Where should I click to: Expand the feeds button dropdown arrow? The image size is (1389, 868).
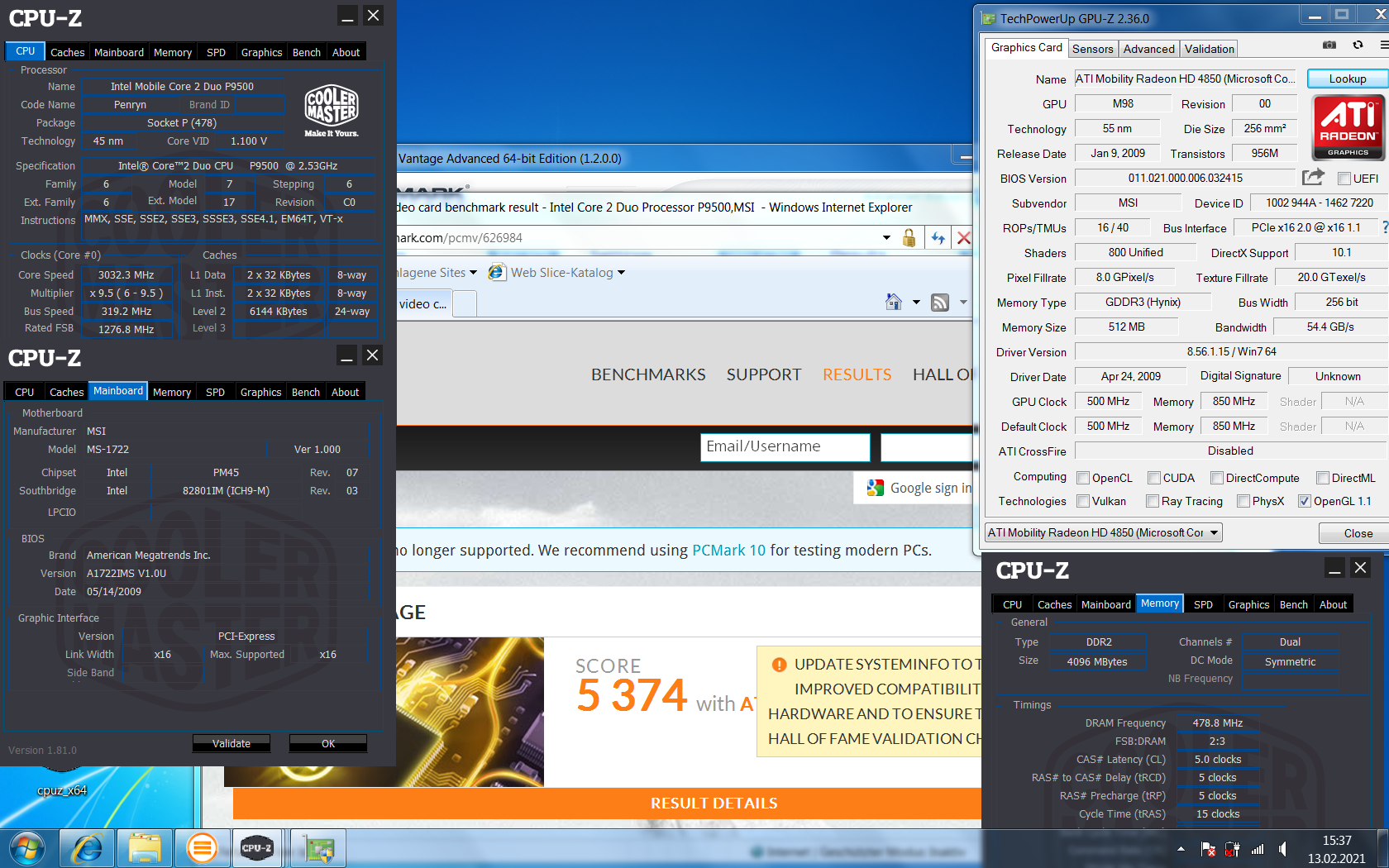[963, 303]
